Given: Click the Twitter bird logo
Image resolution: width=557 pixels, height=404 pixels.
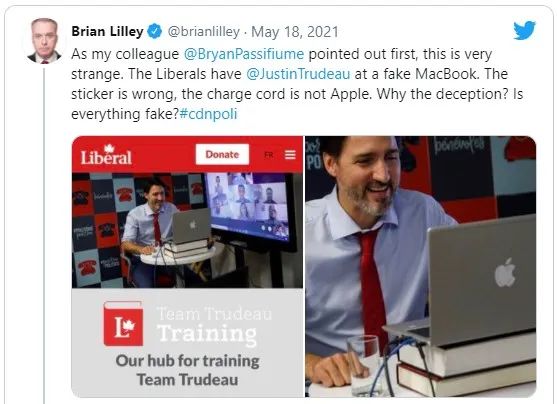Looking at the screenshot, I should click(524, 30).
